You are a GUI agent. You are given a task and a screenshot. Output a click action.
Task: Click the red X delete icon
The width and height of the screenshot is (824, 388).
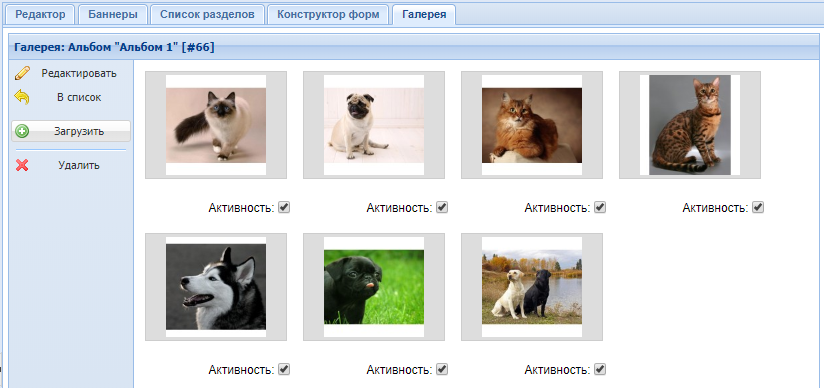tap(22, 166)
